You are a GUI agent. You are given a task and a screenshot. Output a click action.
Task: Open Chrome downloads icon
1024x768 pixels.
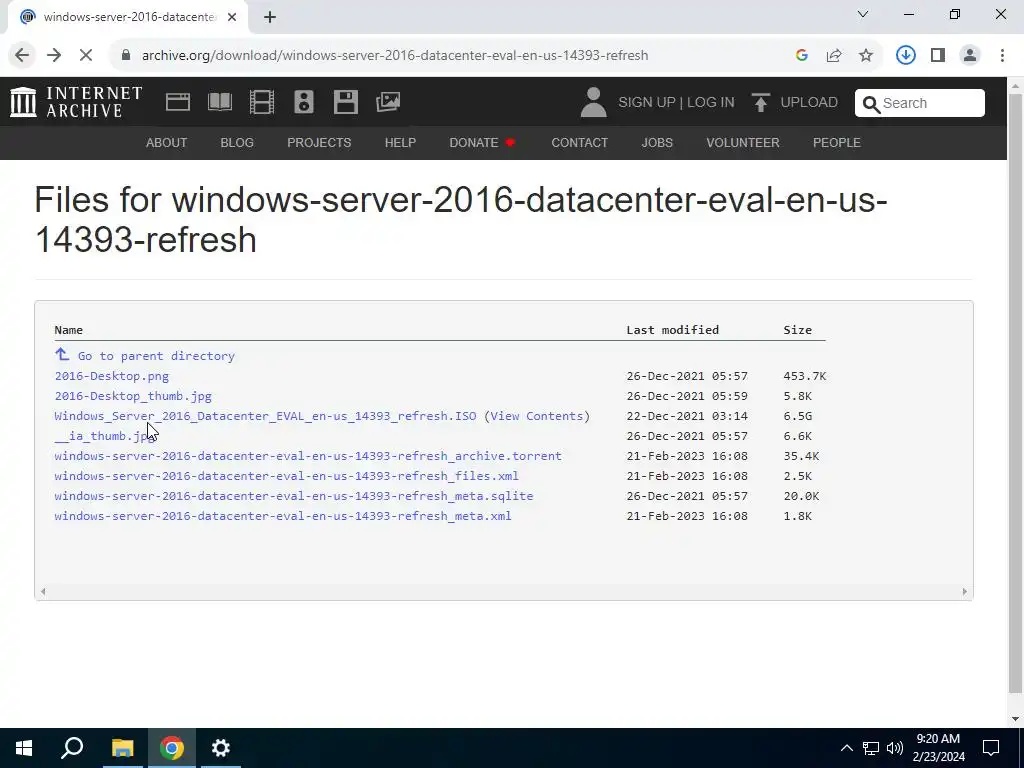[906, 56]
